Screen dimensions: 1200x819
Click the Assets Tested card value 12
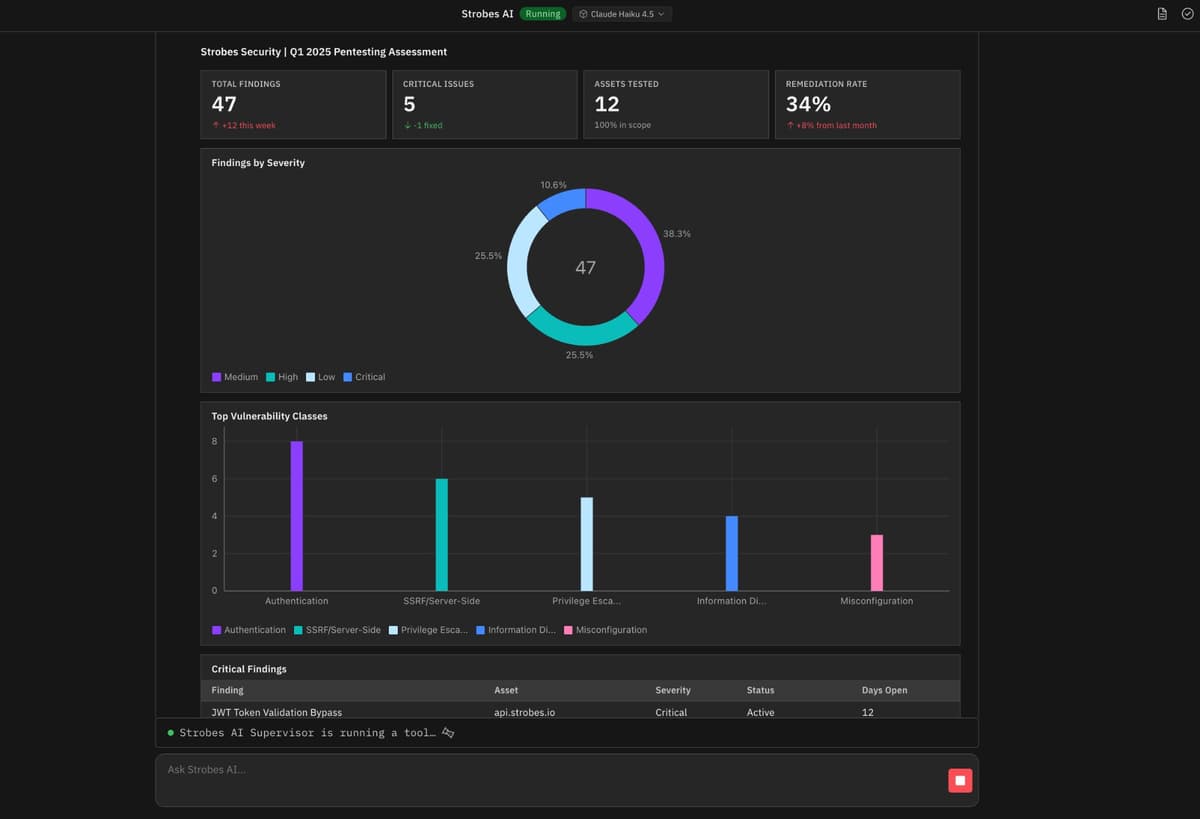tap(607, 104)
